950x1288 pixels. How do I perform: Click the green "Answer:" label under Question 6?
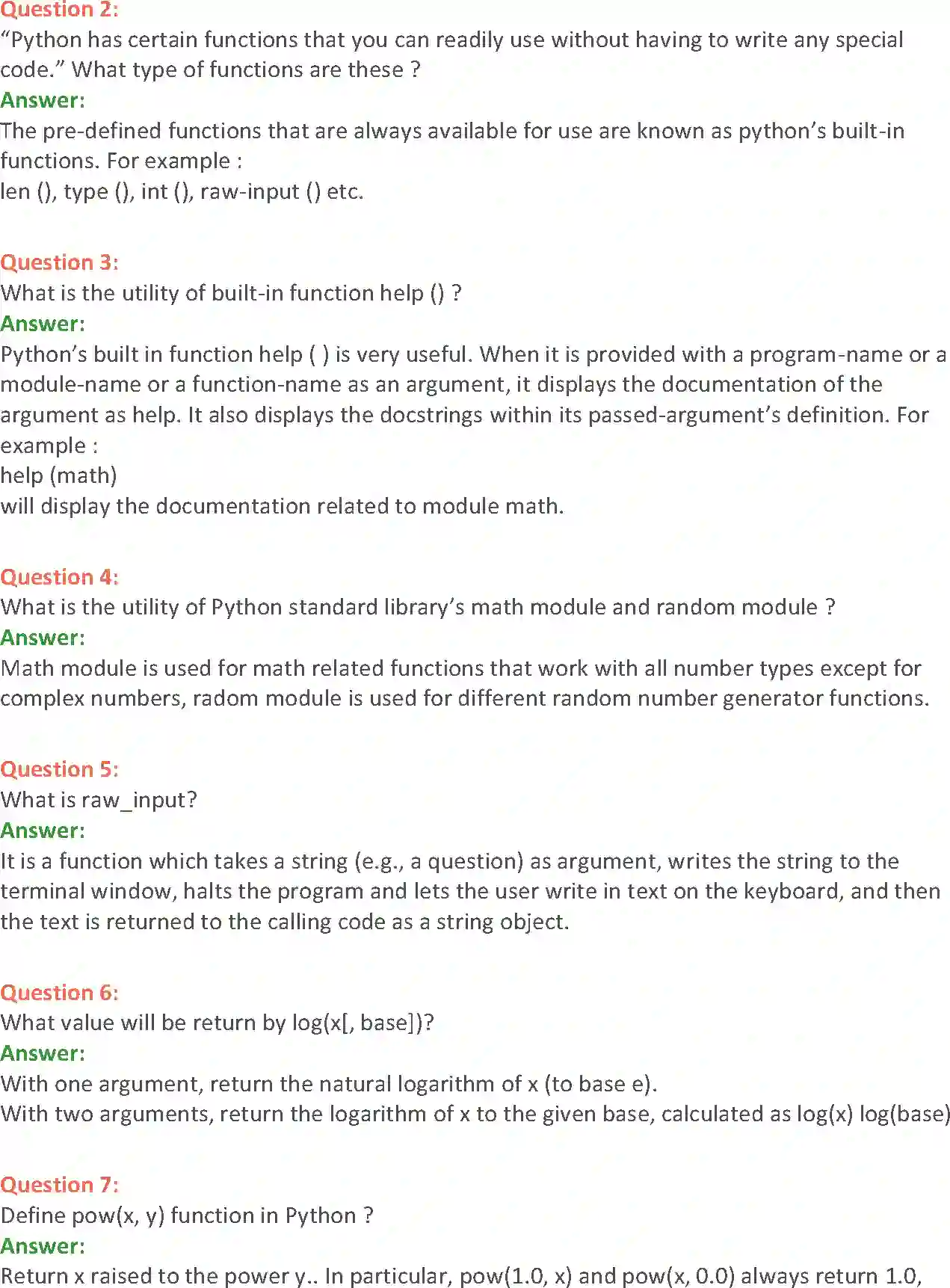tap(43, 1053)
